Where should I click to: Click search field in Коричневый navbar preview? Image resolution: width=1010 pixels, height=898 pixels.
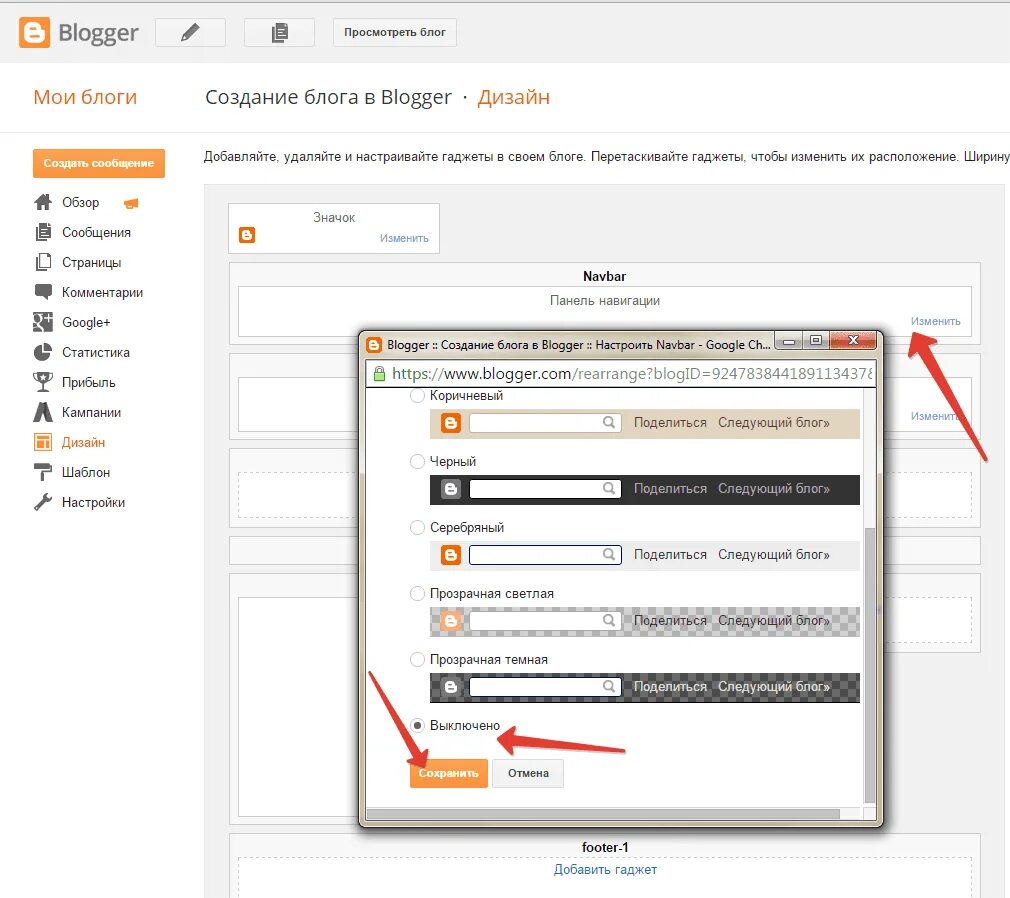(545, 423)
